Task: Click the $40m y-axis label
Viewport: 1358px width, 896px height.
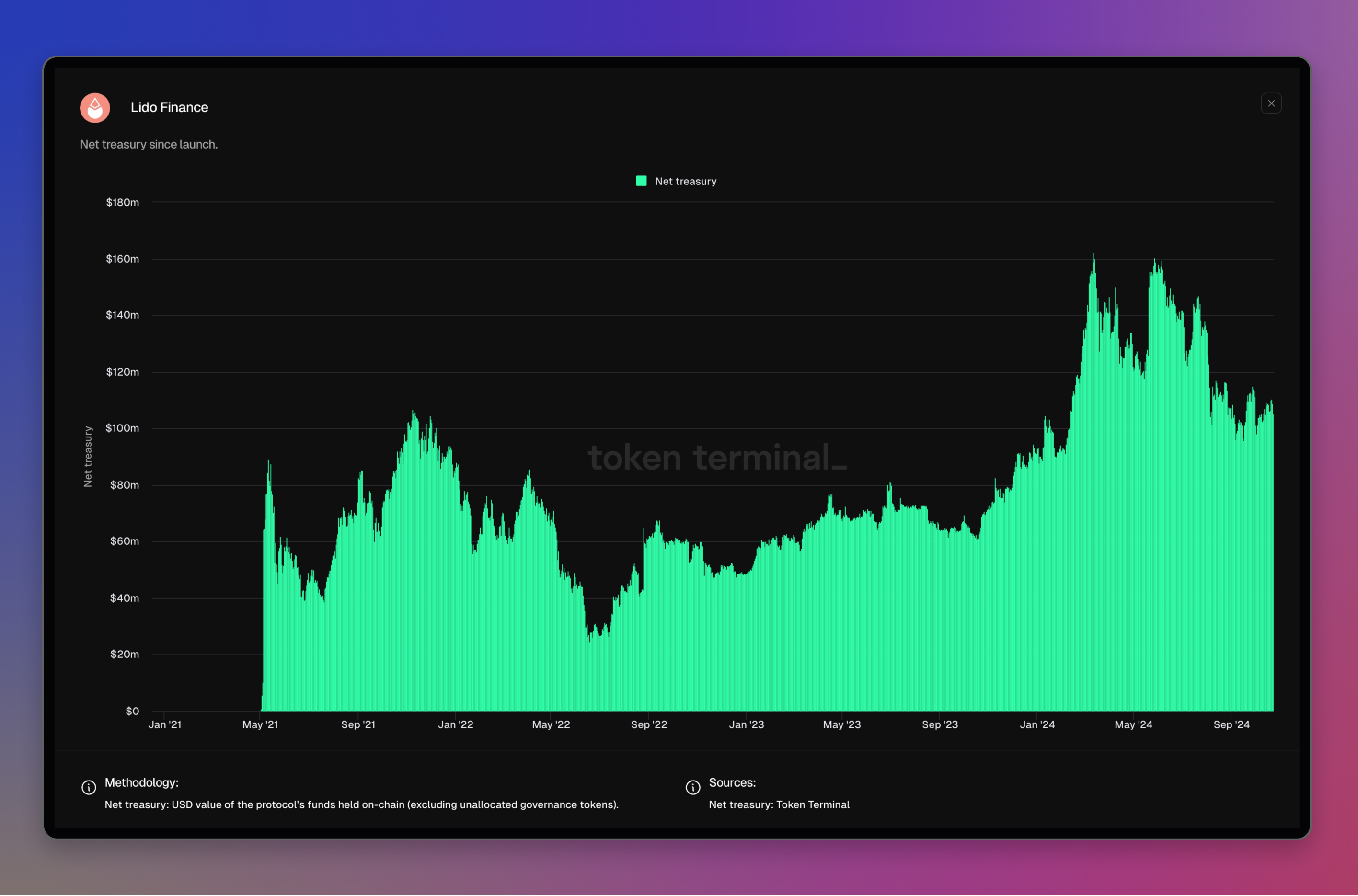Action: 125,598
